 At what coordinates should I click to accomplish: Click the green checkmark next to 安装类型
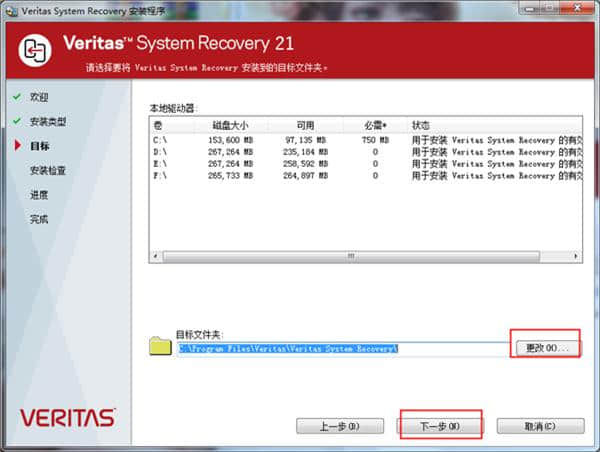point(17,122)
